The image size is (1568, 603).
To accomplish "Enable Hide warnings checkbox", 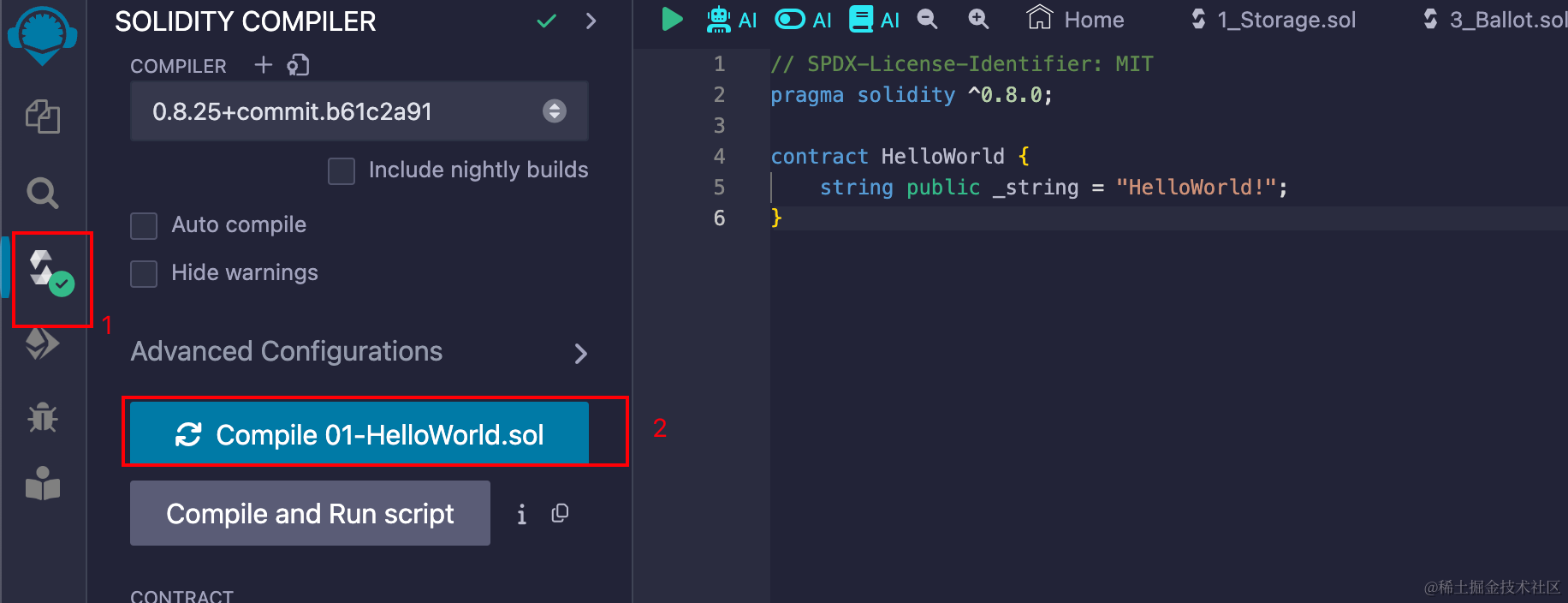I will coord(144,273).
